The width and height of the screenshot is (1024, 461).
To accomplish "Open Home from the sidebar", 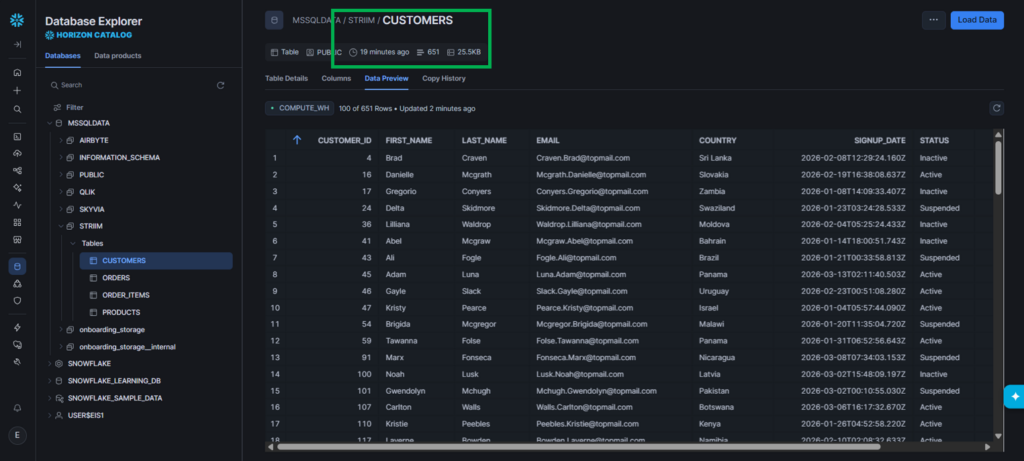I will (17, 72).
